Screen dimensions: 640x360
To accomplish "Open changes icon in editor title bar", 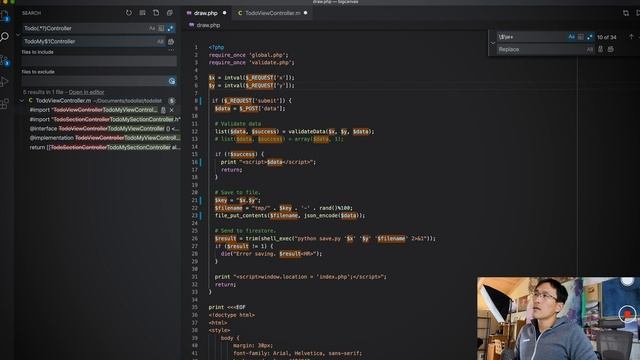I will click(626, 13).
